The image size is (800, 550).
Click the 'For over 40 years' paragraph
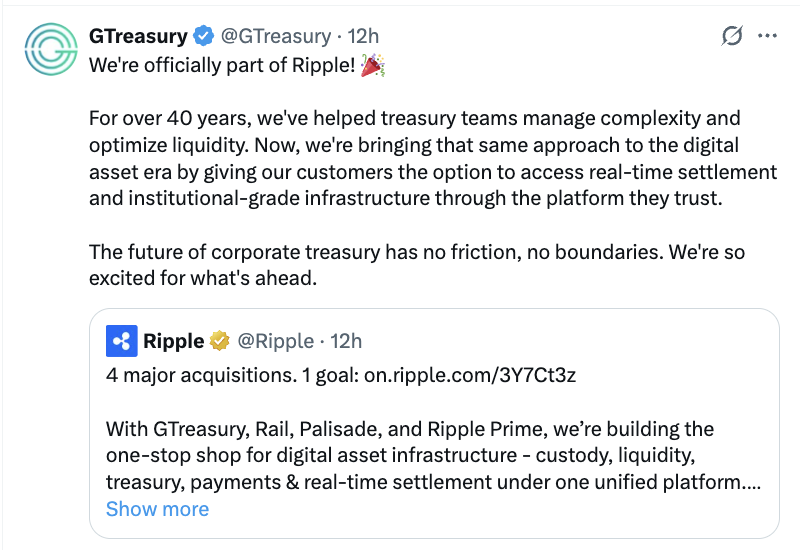433,158
